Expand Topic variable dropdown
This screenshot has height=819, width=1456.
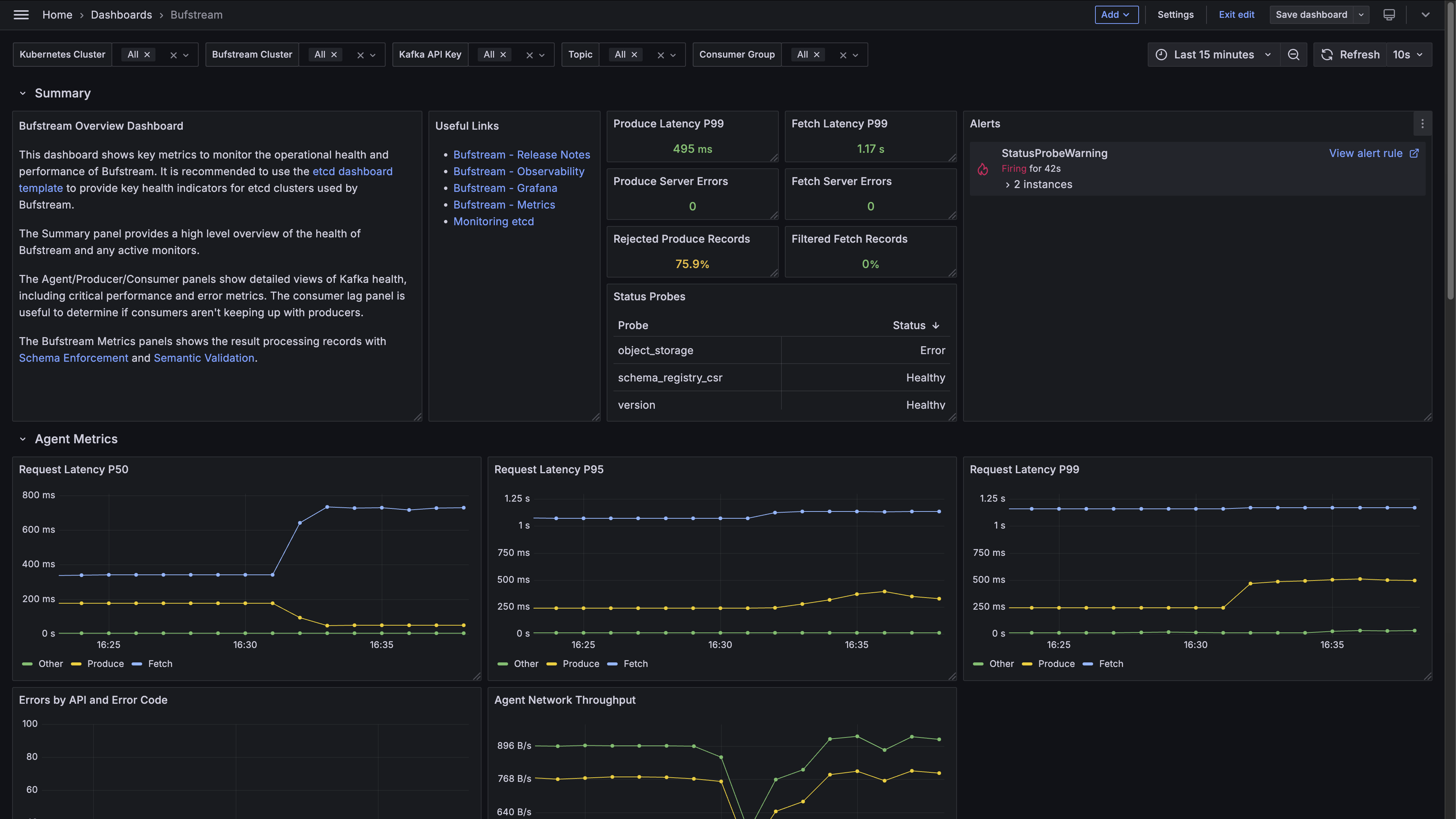pos(673,55)
